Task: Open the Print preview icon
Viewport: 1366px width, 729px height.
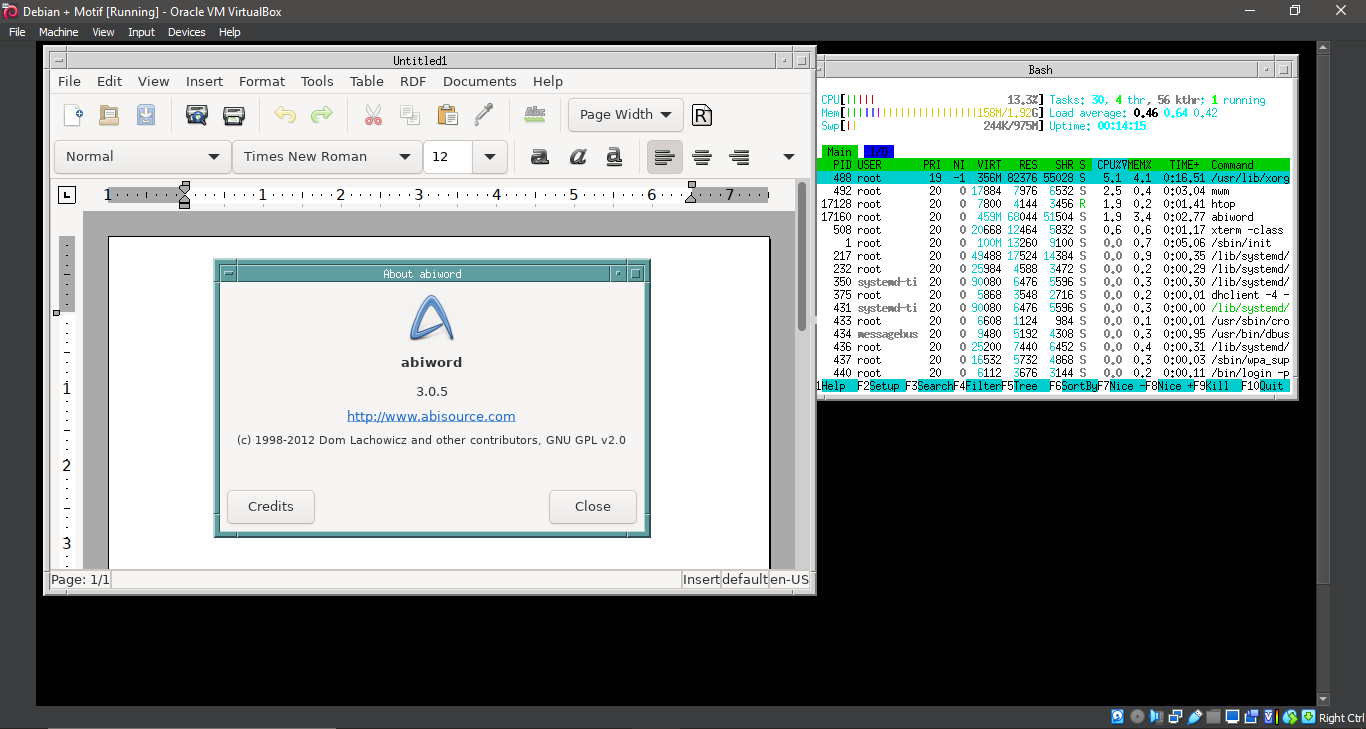Action: tap(196, 115)
